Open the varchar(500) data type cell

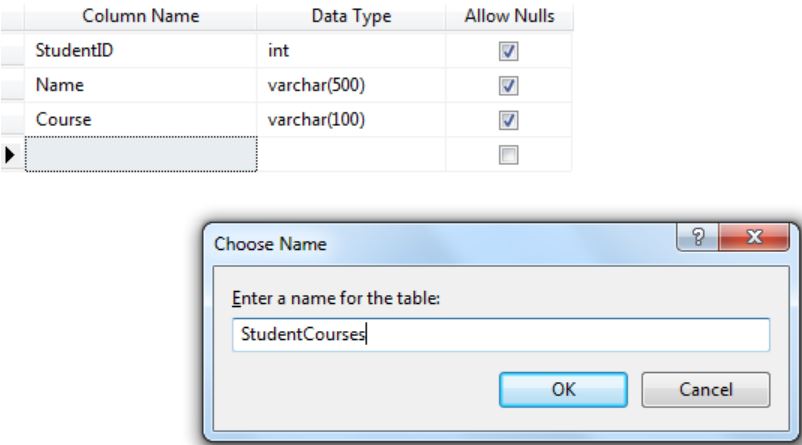pyautogui.click(x=351, y=85)
